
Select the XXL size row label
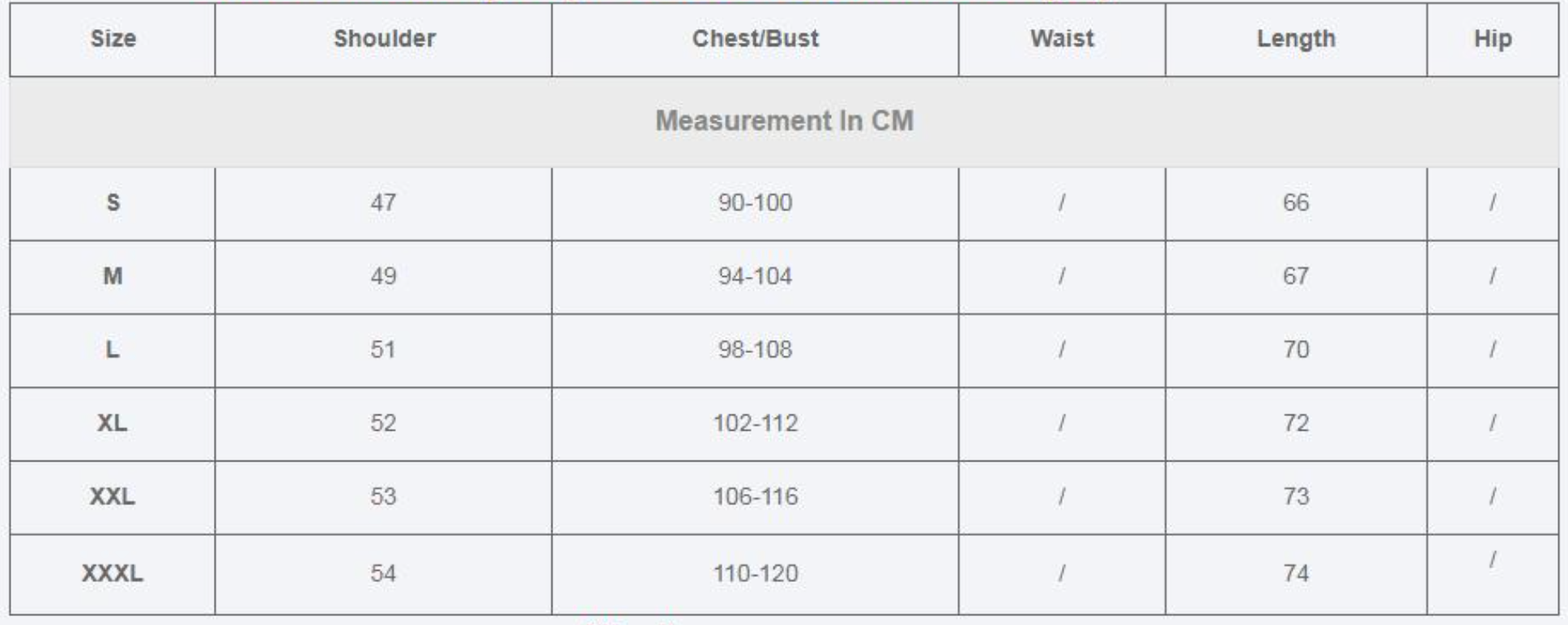113,496
